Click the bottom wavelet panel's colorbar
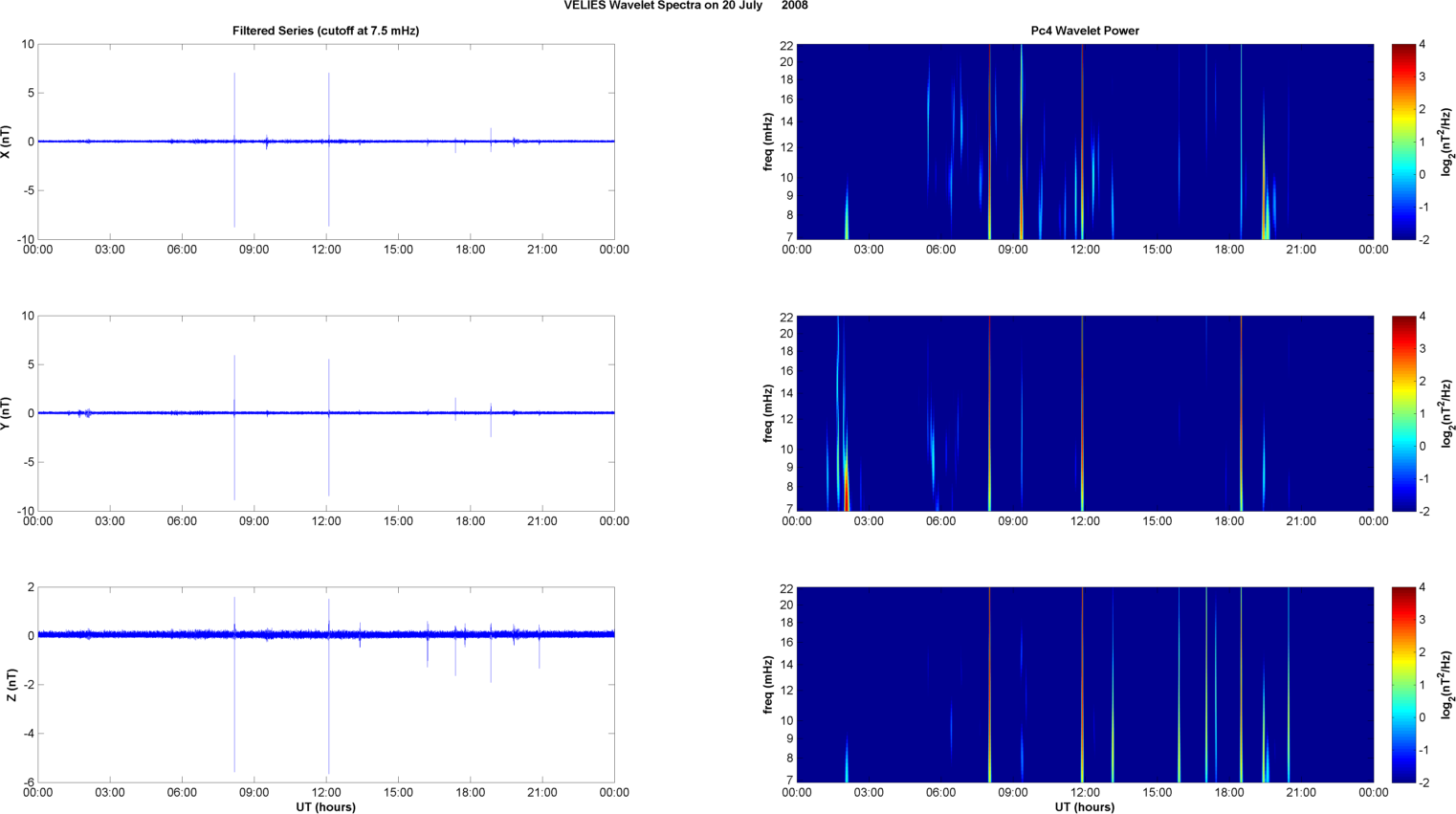The height and width of the screenshot is (814, 1456). coord(1402,685)
